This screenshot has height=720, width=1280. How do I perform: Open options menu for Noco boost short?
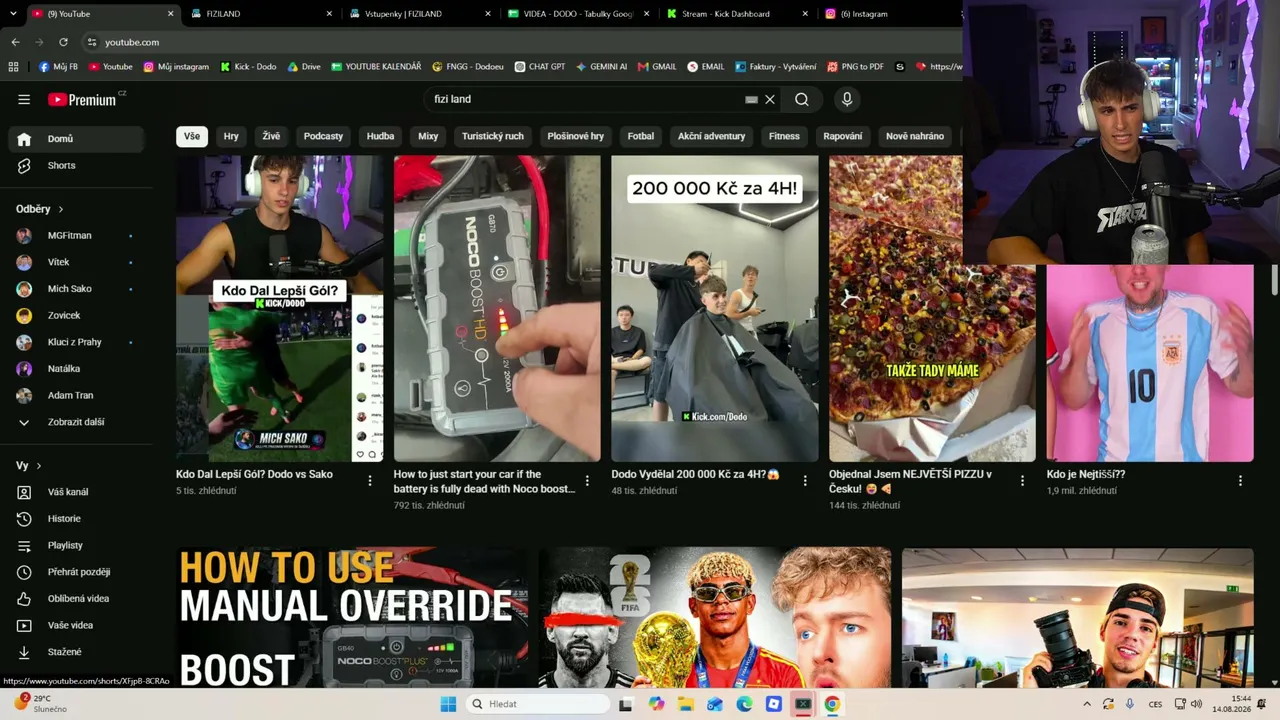click(x=587, y=481)
